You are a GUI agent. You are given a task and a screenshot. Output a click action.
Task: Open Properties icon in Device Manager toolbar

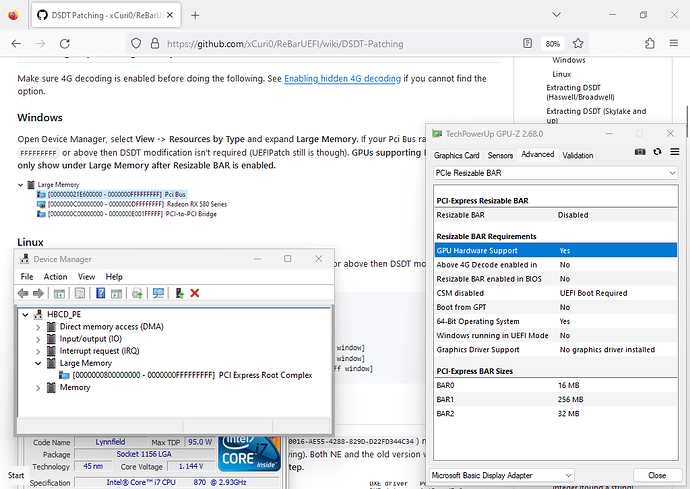click(x=80, y=293)
